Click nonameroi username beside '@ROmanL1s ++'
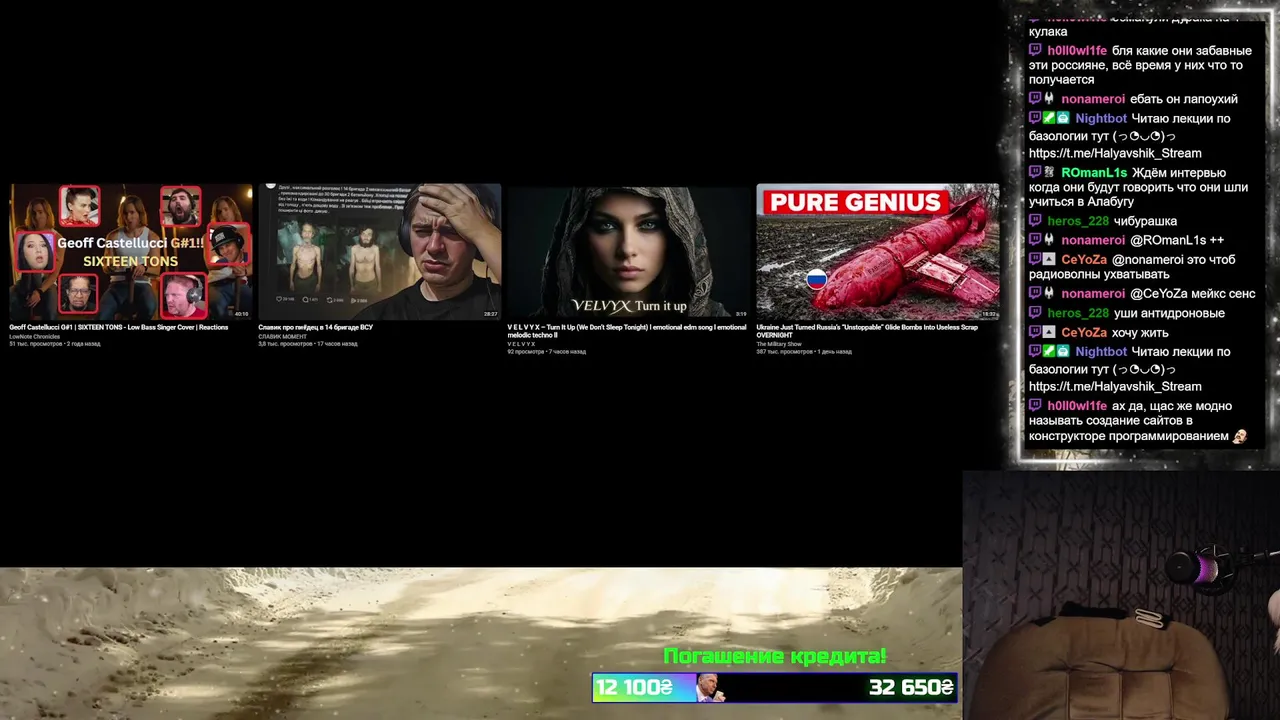 pyautogui.click(x=1093, y=240)
